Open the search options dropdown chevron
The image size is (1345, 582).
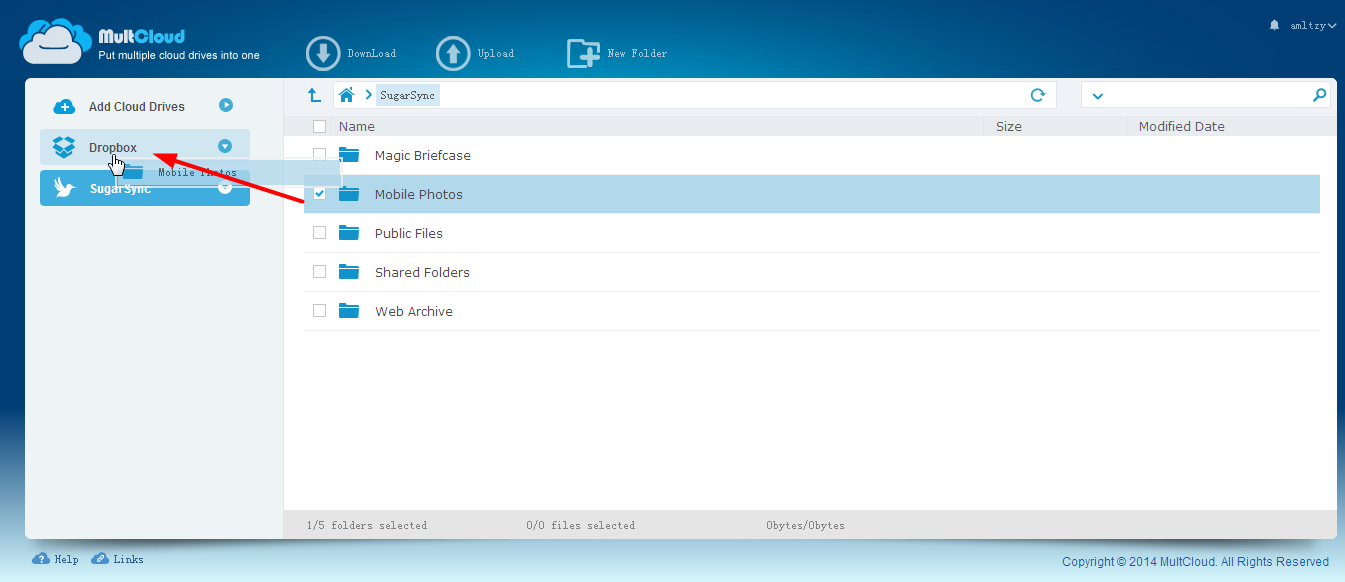click(1097, 96)
